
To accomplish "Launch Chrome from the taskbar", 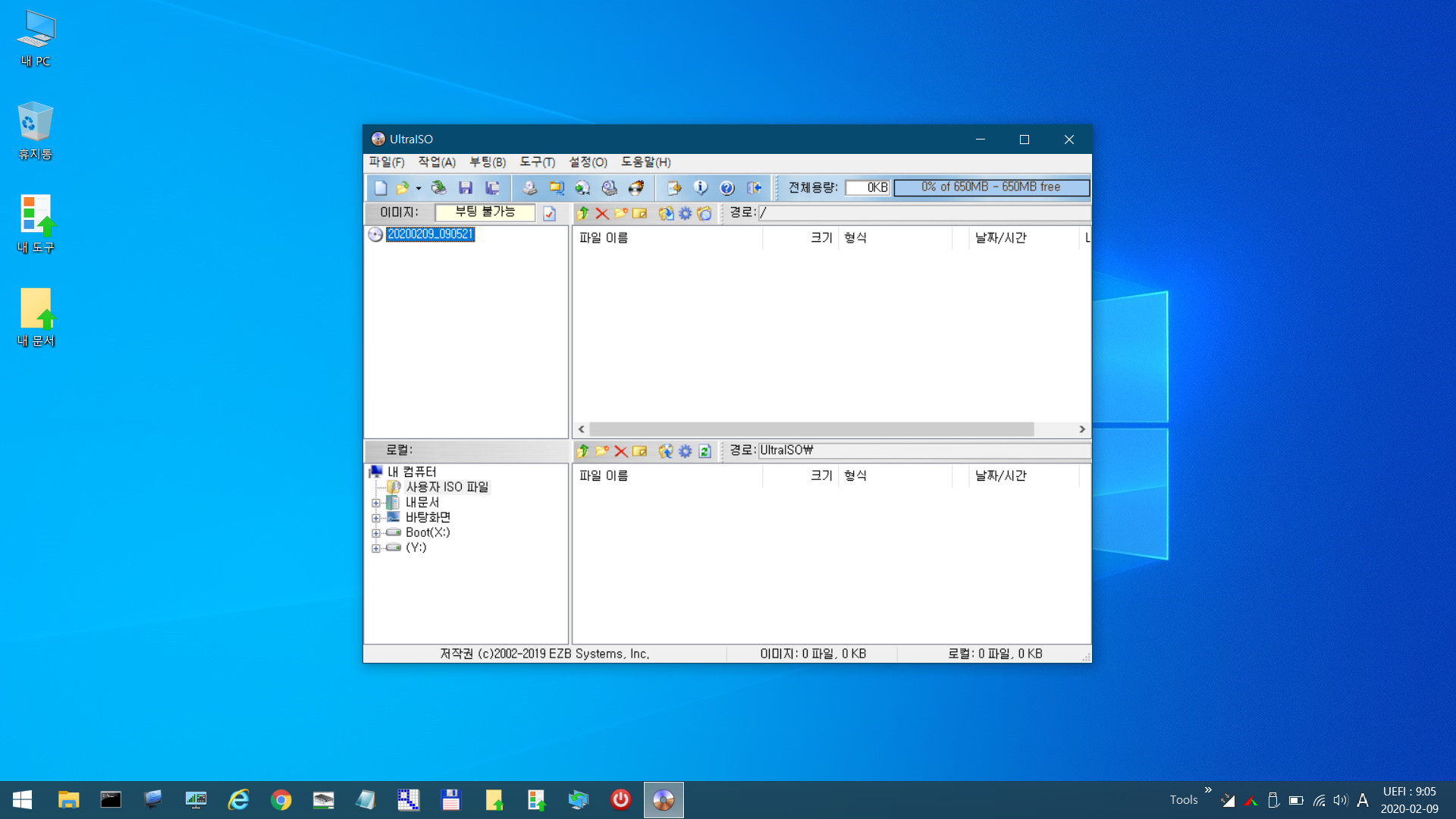I will click(281, 800).
